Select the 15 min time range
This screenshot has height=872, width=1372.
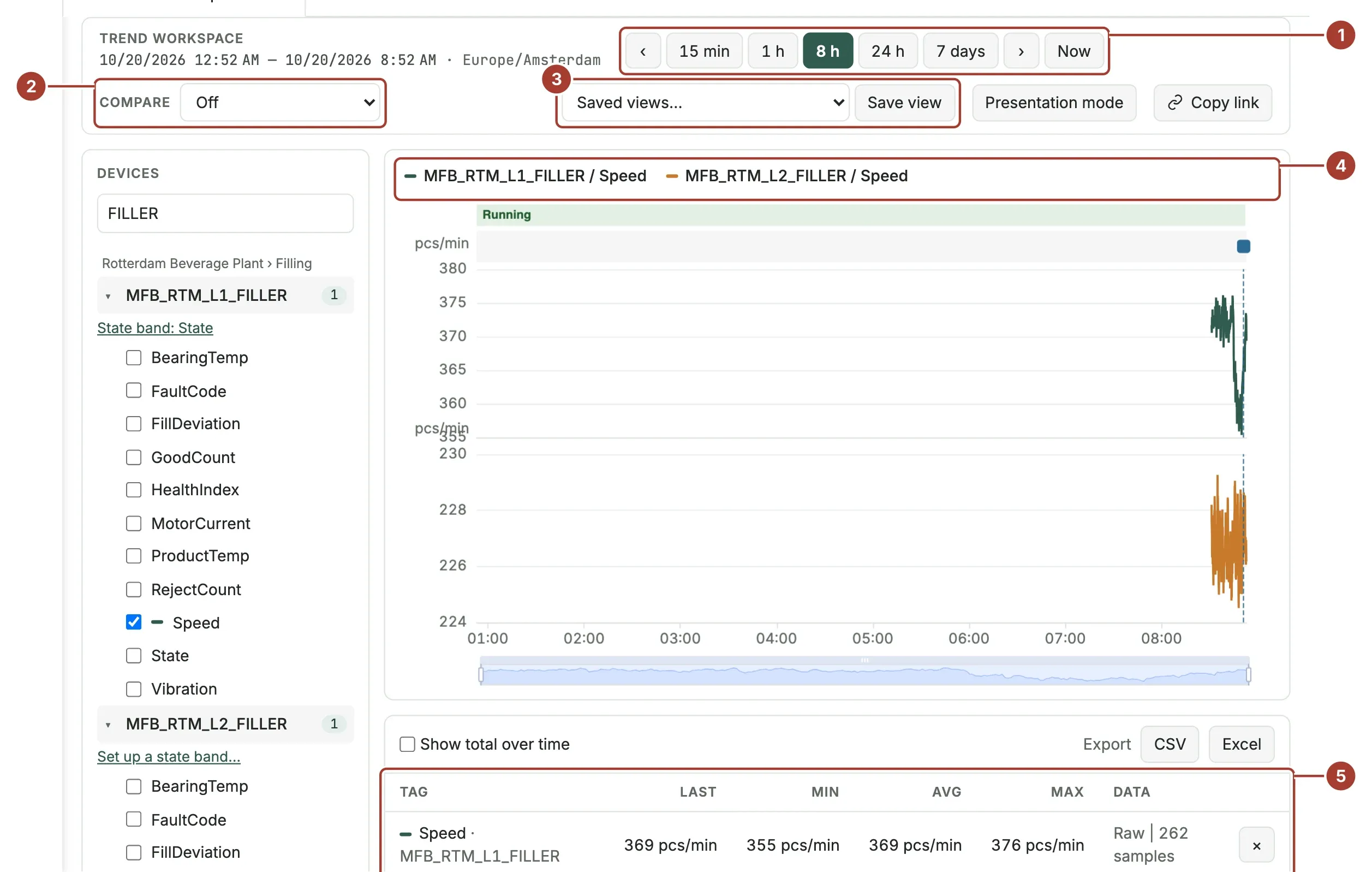[x=704, y=51]
